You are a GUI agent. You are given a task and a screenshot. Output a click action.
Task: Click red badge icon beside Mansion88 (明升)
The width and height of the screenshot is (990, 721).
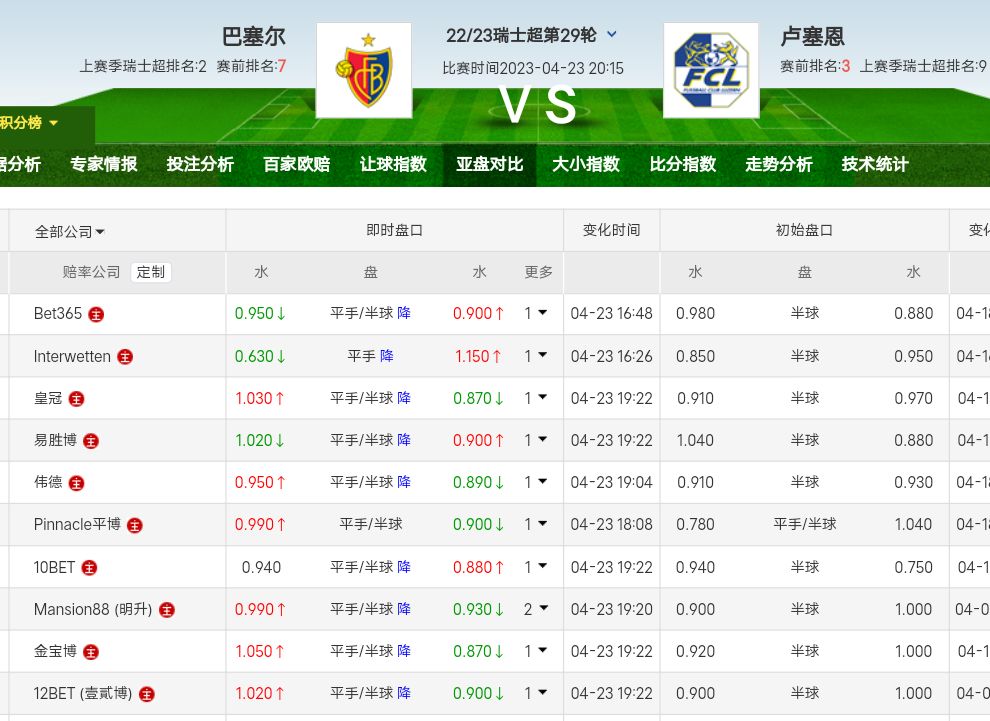(166, 610)
